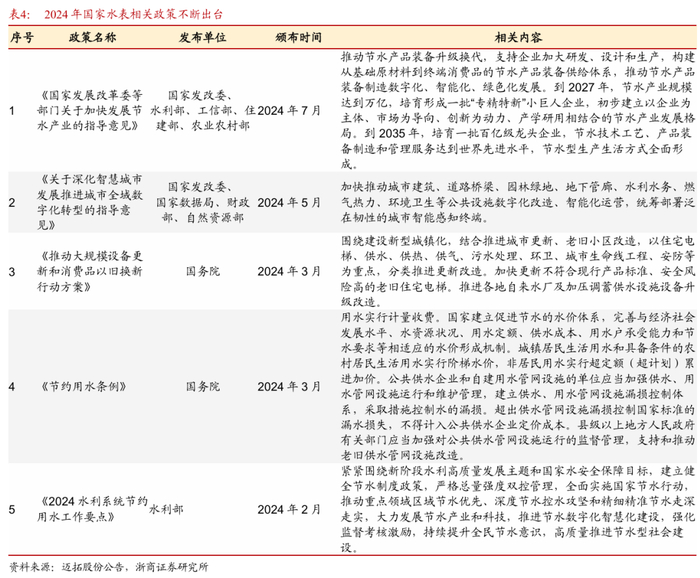Select the 序号 column header
This screenshot has width=700, height=578.
tap(22, 37)
